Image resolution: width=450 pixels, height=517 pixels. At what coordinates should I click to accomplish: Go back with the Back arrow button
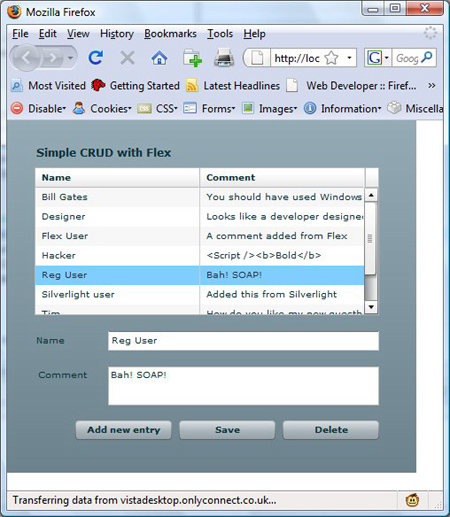(x=27, y=58)
